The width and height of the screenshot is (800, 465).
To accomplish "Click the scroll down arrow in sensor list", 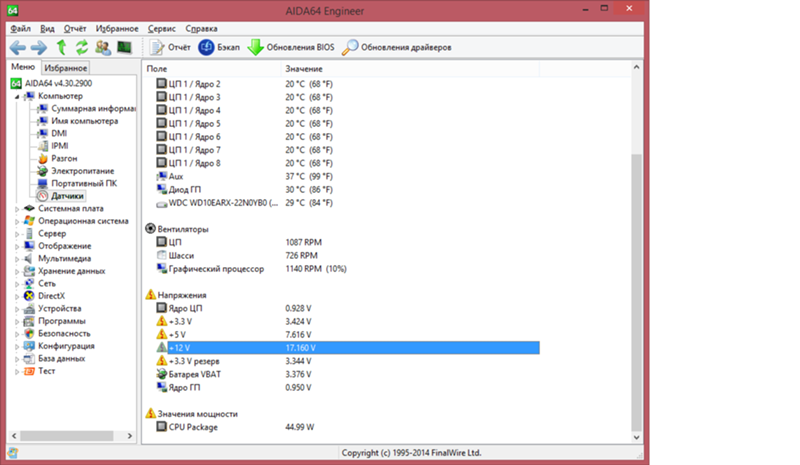I will (x=636, y=437).
